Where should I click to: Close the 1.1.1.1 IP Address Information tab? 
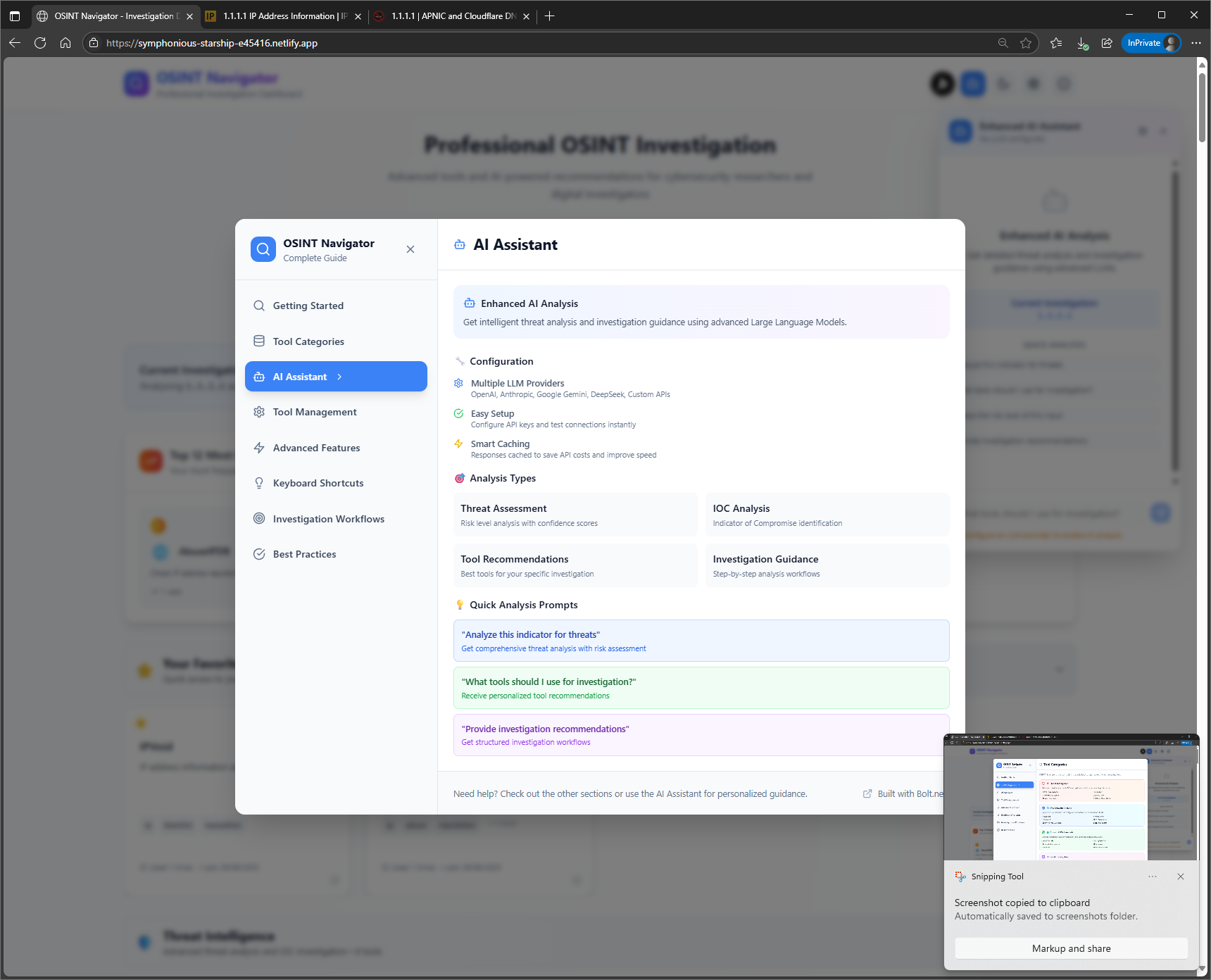click(358, 16)
